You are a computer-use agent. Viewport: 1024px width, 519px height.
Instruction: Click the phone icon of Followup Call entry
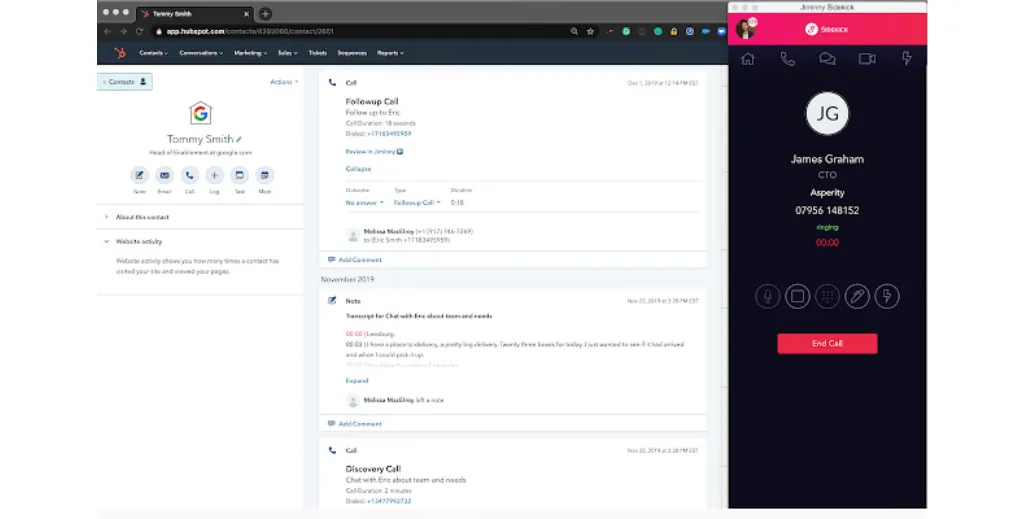(x=332, y=82)
